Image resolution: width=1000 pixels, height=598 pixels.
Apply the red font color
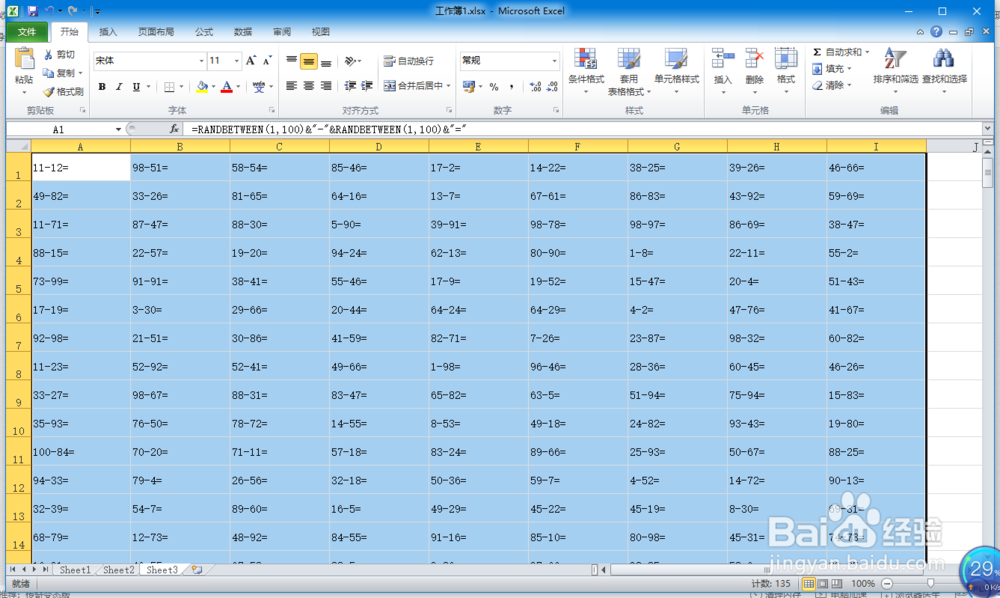tap(226, 87)
